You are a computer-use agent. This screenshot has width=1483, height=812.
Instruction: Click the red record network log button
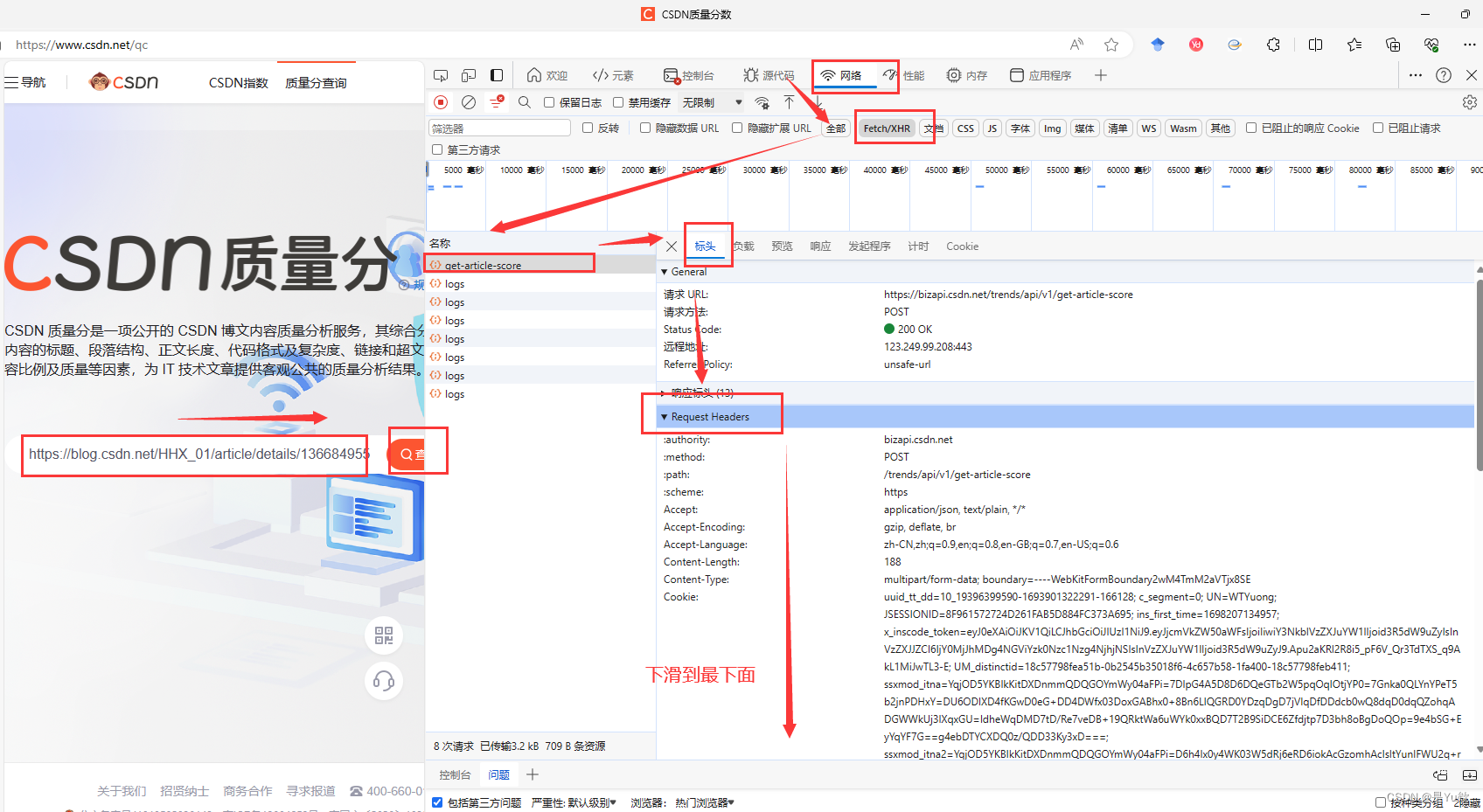pyautogui.click(x=441, y=102)
